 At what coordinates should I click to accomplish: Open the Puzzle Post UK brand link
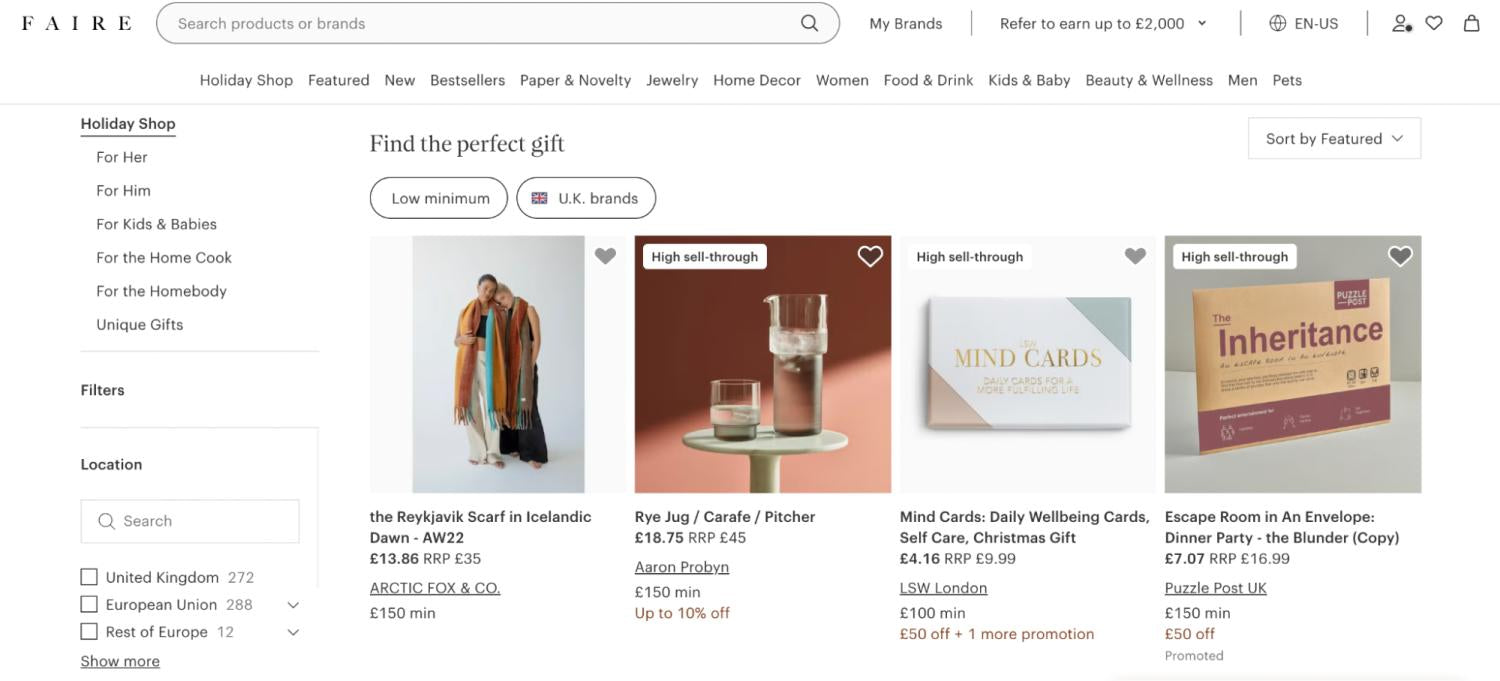[1215, 588]
